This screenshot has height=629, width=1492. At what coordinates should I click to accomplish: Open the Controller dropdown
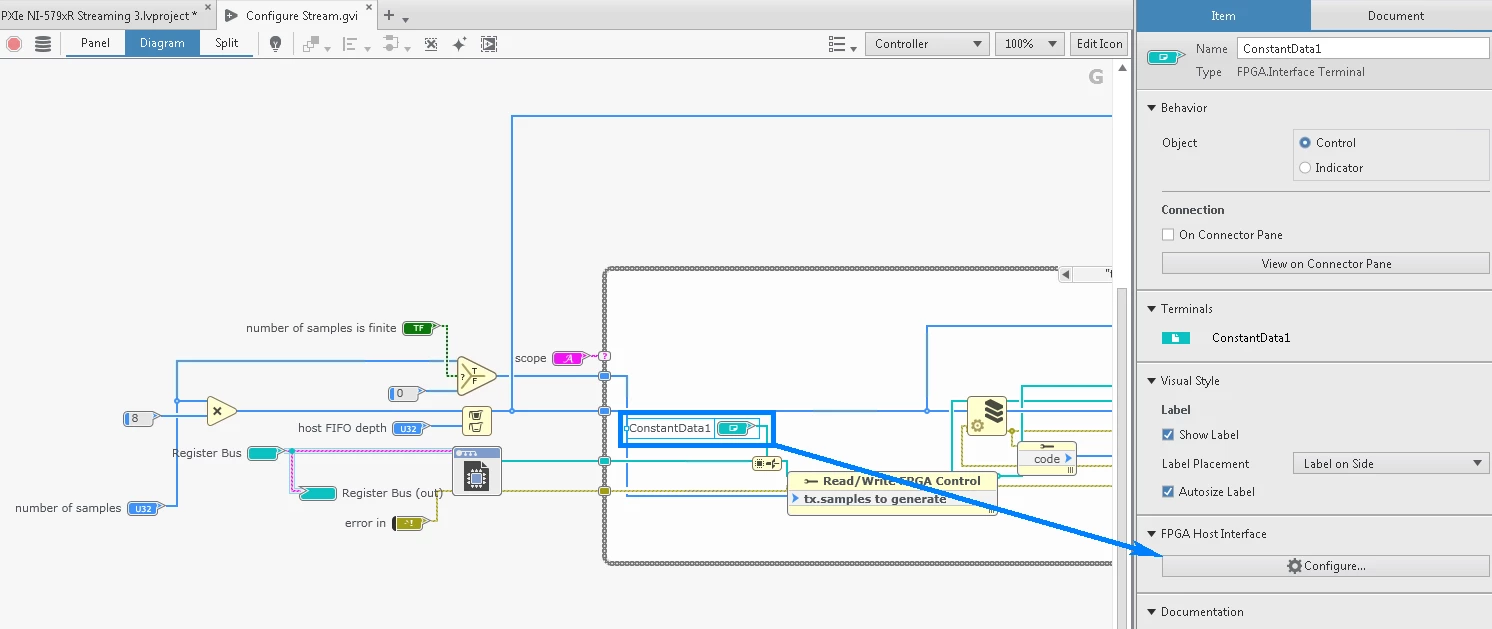(927, 43)
